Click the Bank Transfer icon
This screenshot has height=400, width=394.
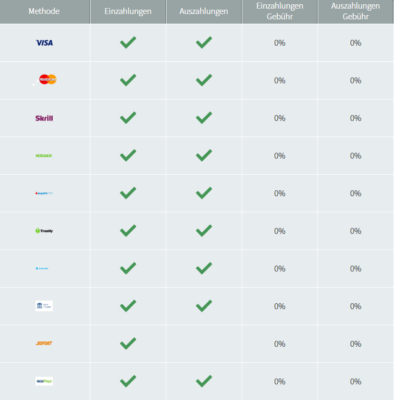[44, 306]
